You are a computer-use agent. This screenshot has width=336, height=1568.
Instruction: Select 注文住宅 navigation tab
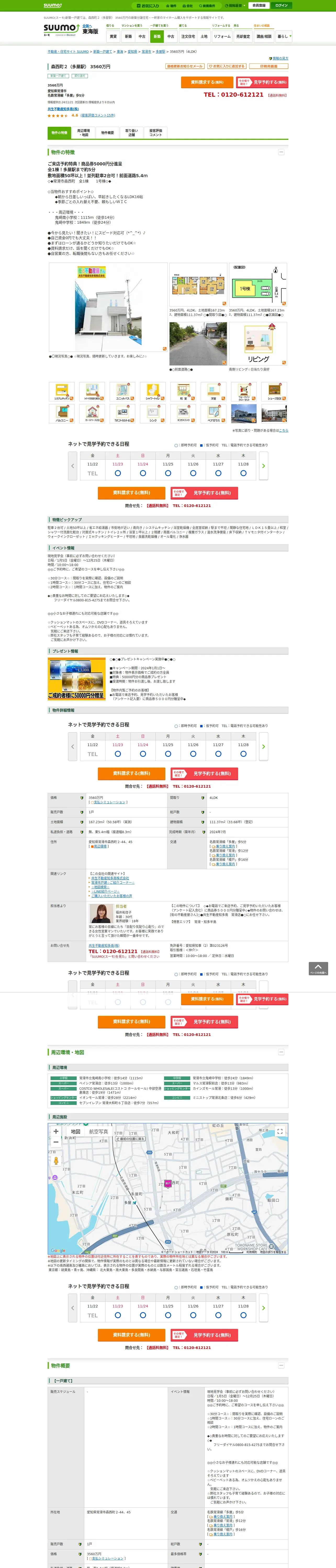pyautogui.click(x=188, y=37)
